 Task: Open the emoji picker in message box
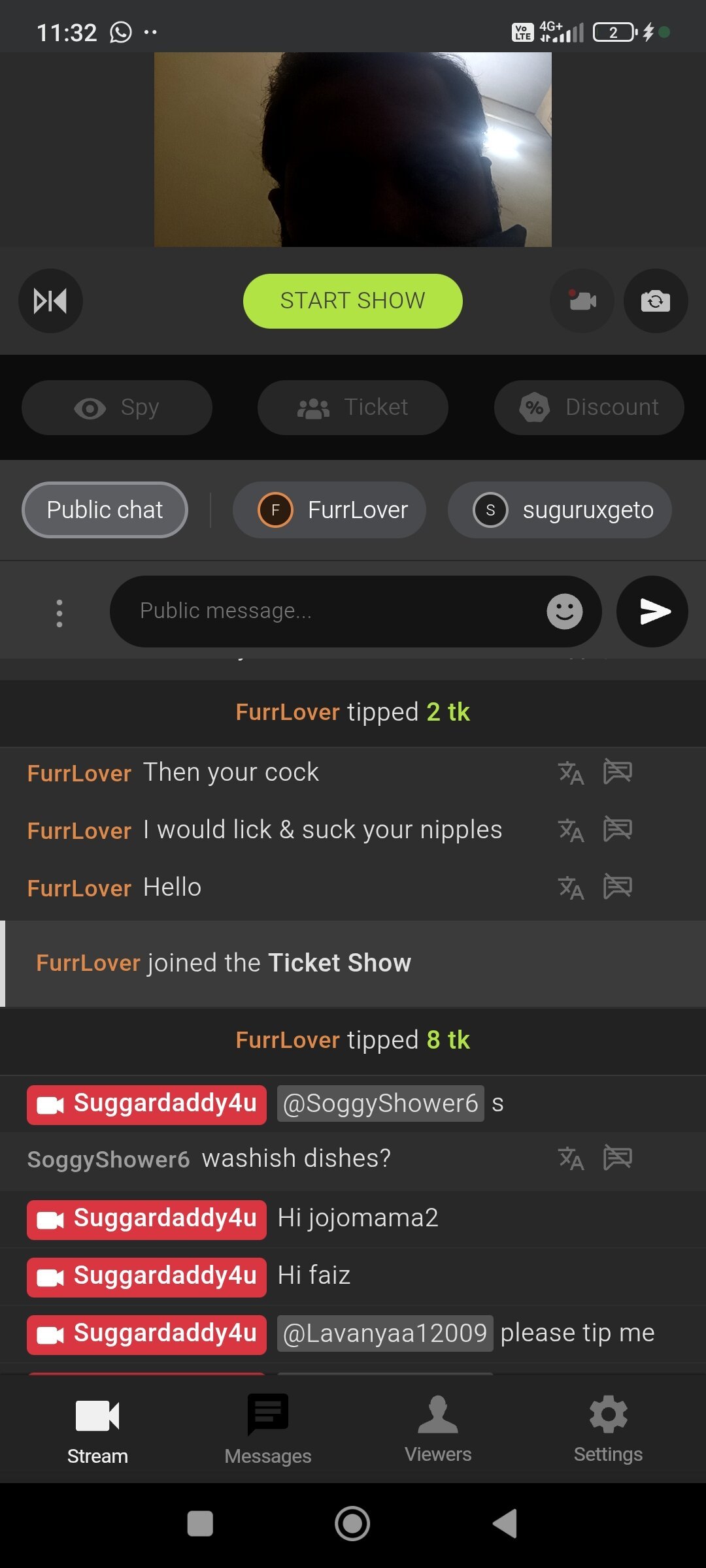tap(564, 612)
